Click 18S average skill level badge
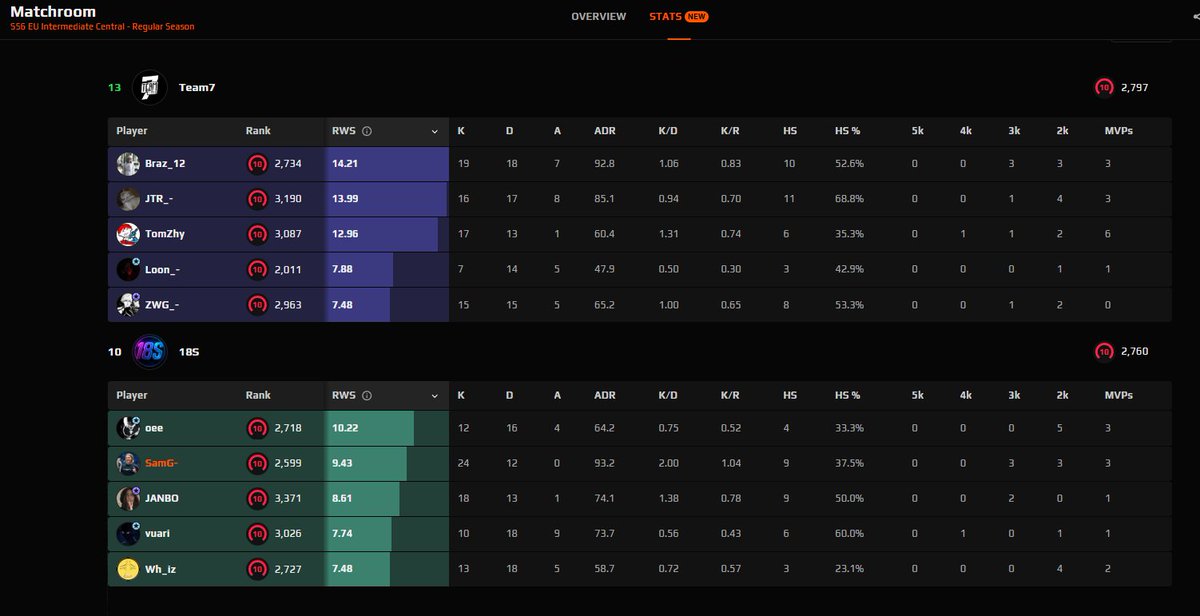The height and width of the screenshot is (616, 1200). tap(1104, 352)
